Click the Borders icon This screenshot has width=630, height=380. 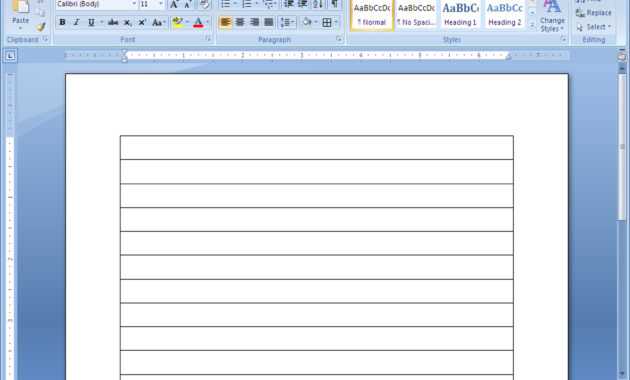click(327, 22)
